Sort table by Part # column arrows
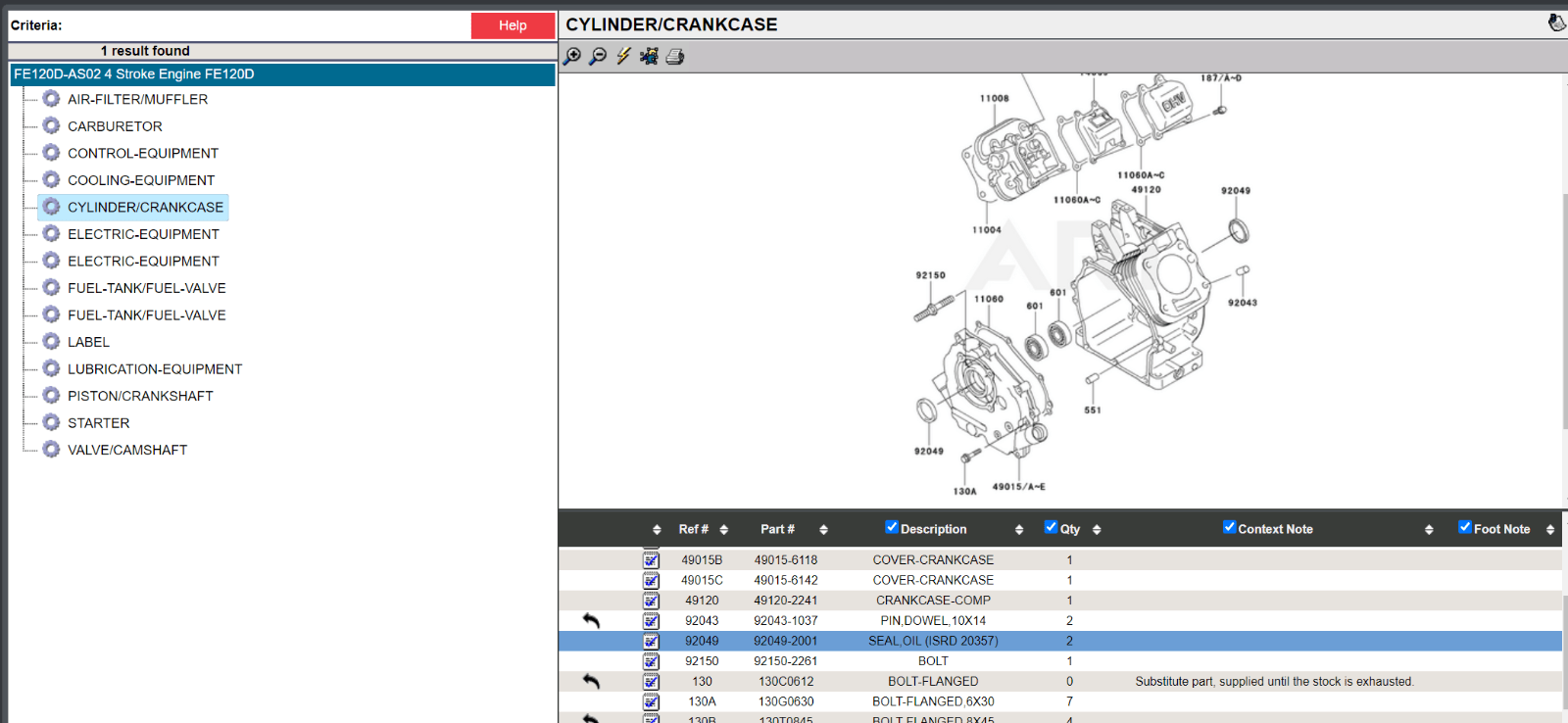The image size is (1568, 723). click(823, 529)
